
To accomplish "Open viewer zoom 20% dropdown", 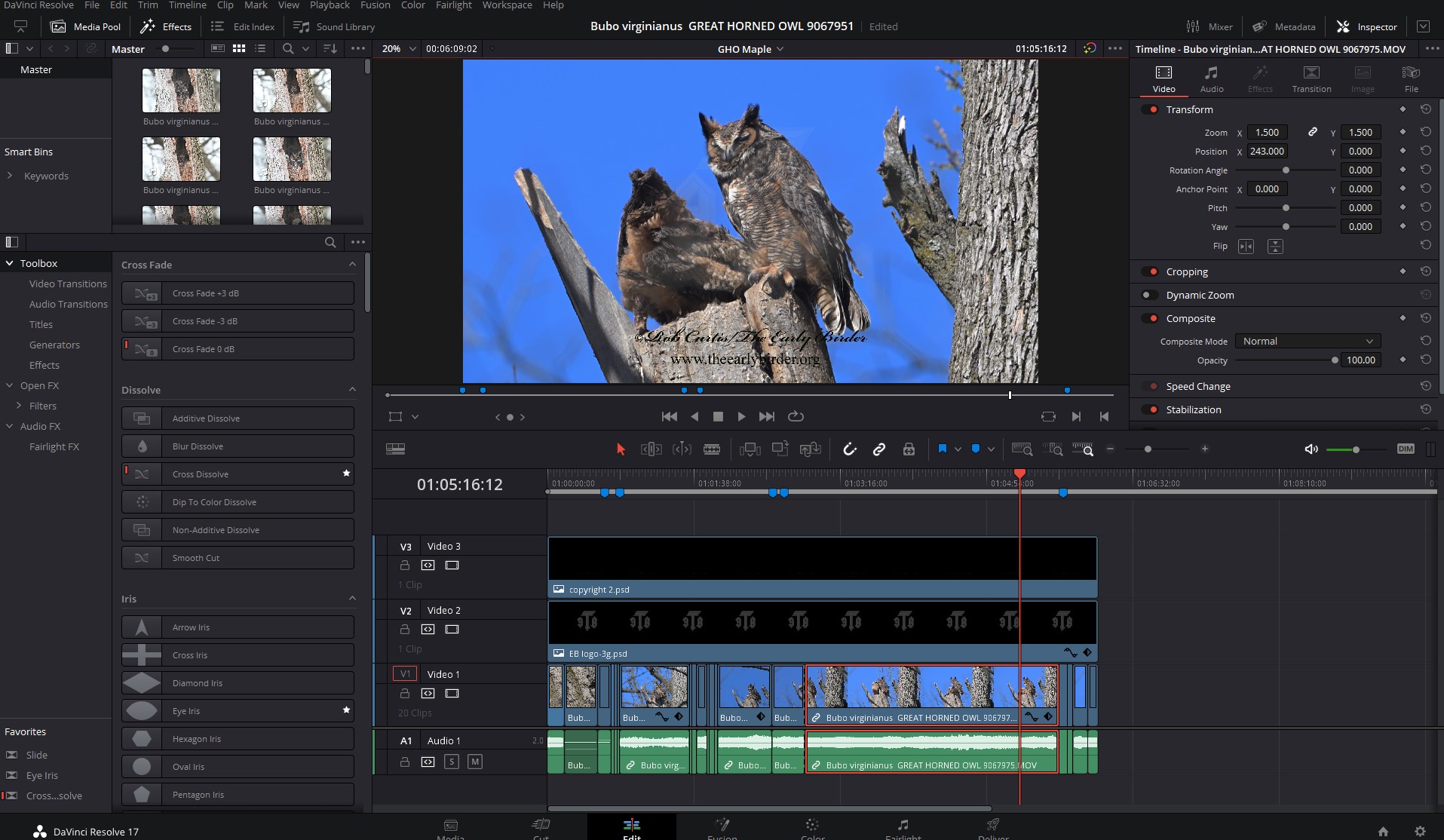I will click(400, 48).
